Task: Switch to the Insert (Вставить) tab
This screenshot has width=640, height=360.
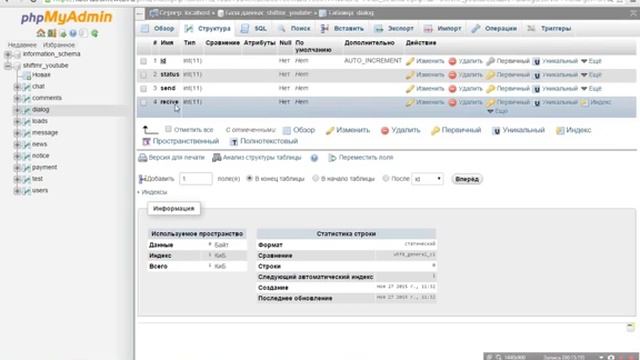Action: click(x=342, y=29)
